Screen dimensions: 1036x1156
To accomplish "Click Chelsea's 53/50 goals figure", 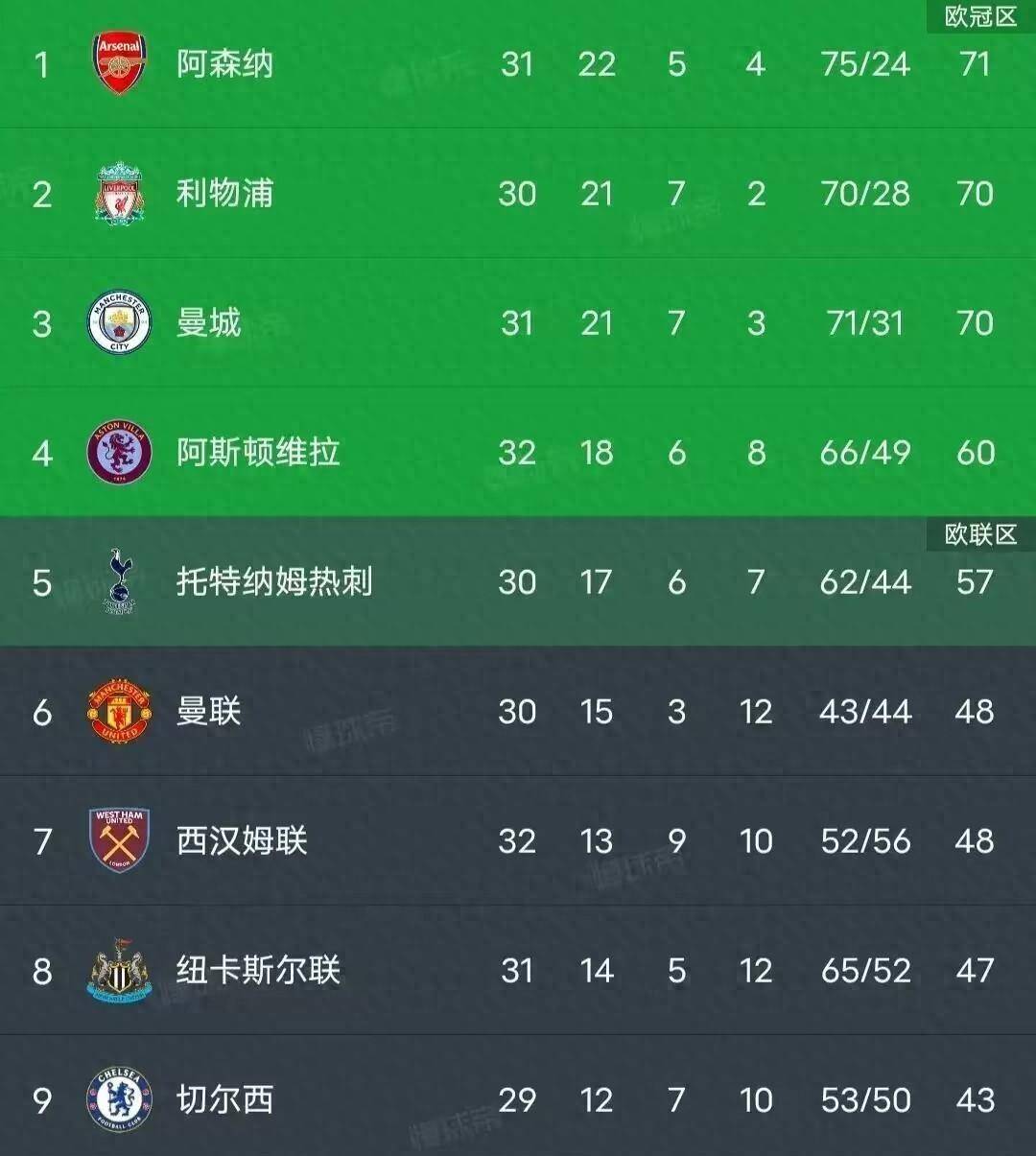I will (x=865, y=1100).
